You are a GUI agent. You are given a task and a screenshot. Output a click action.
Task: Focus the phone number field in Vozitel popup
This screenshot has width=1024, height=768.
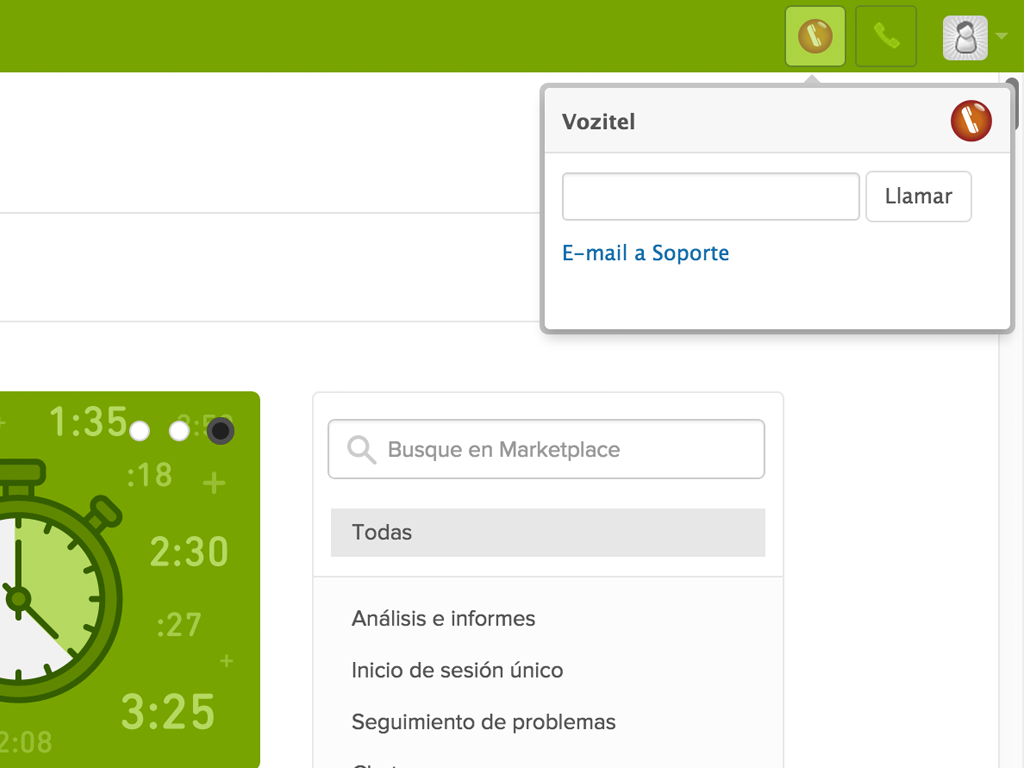(710, 196)
